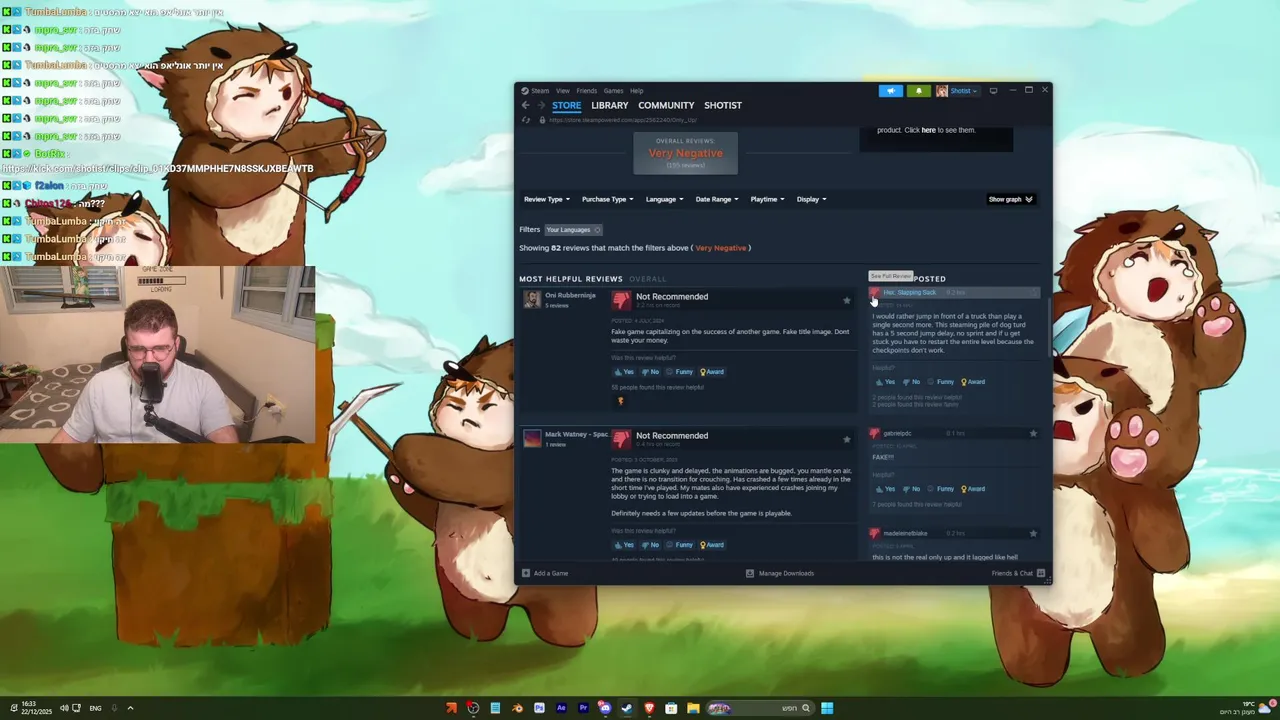1280x720 pixels.
Task: Open the Language filter dropdown
Action: (665, 199)
